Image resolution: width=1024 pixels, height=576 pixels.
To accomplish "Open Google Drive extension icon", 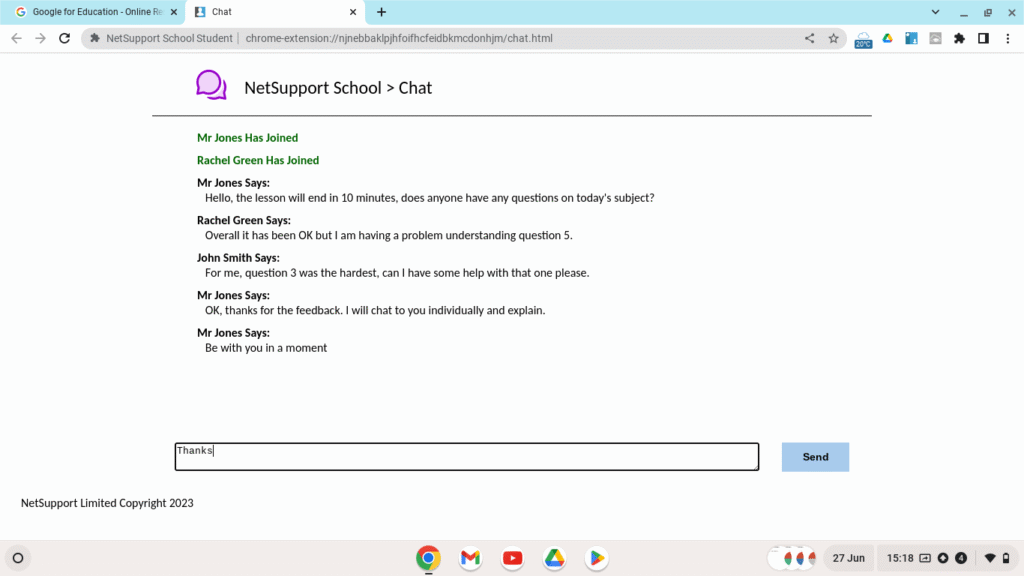I will [888, 39].
